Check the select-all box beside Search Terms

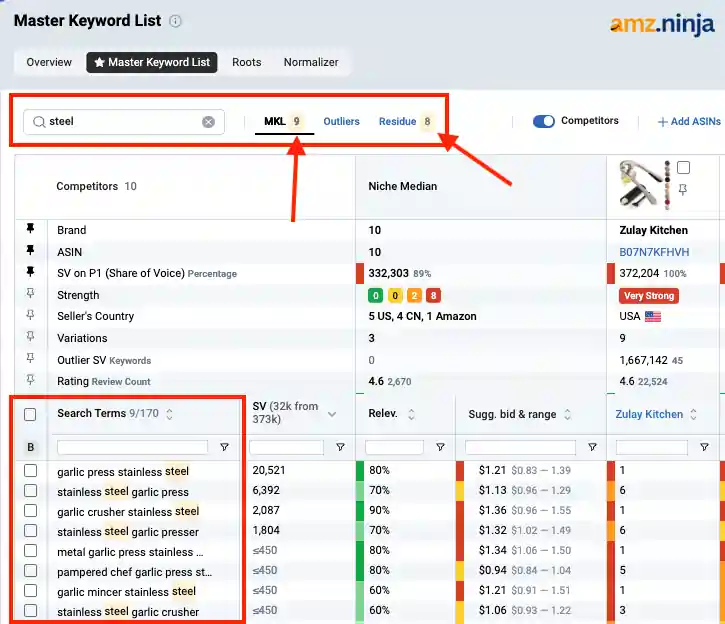click(31, 414)
